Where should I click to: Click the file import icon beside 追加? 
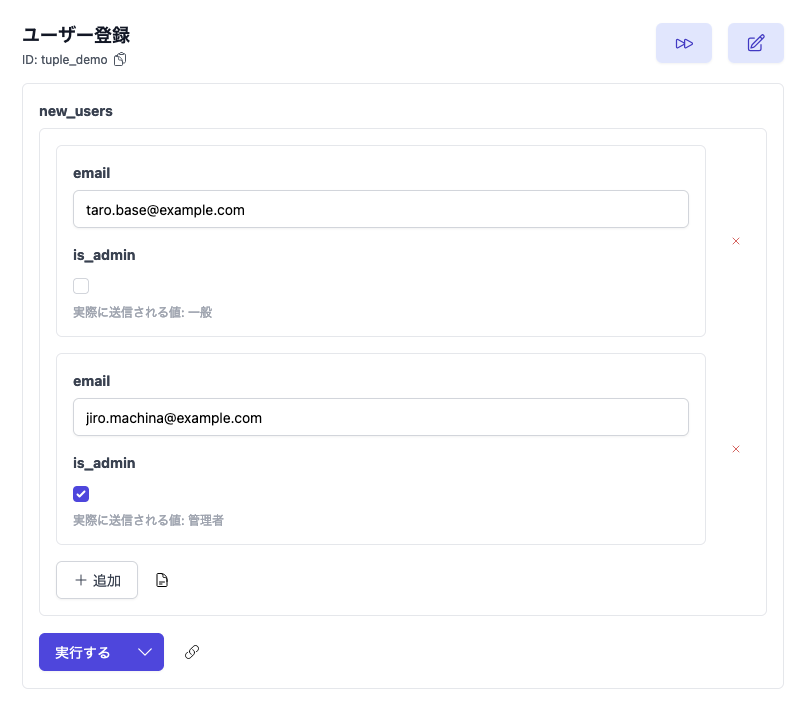(x=162, y=580)
